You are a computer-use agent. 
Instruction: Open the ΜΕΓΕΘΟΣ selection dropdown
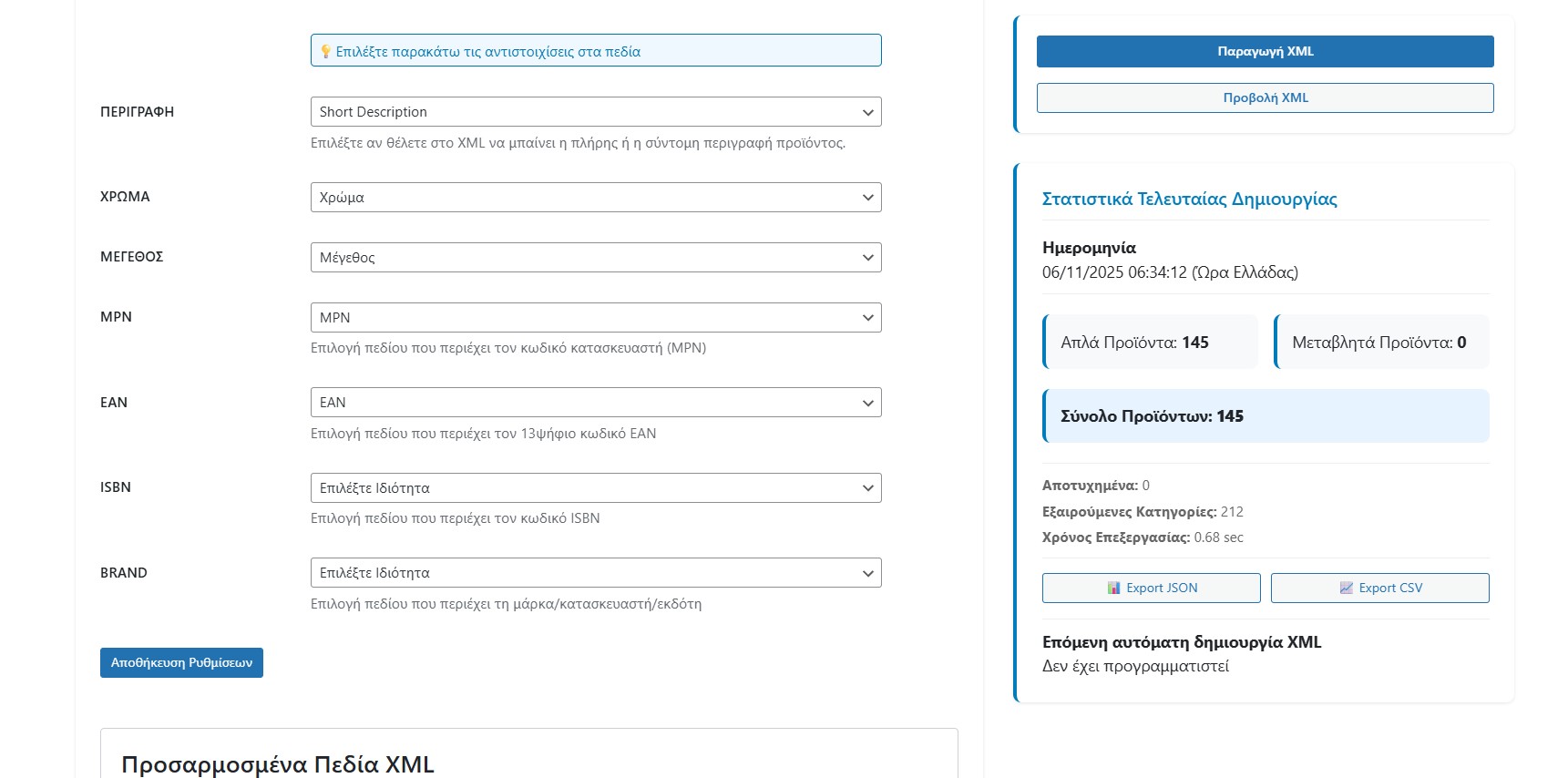(595, 258)
